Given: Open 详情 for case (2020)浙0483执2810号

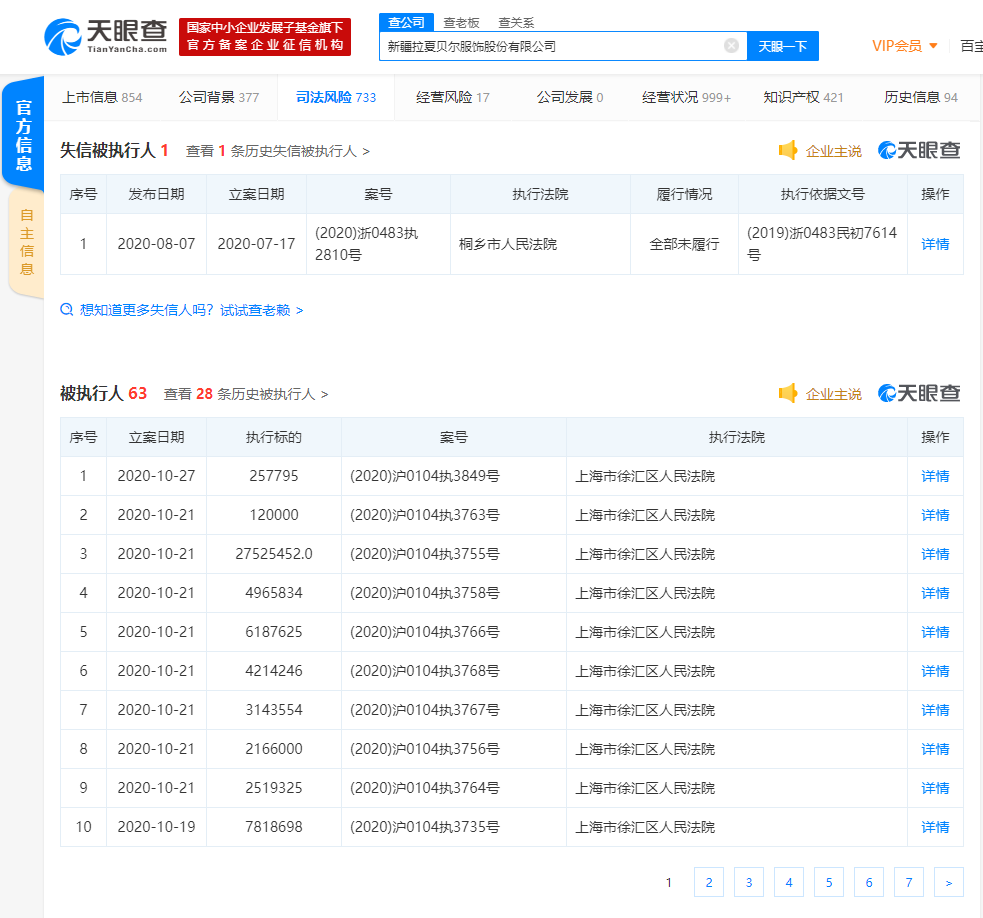Looking at the screenshot, I should [935, 244].
